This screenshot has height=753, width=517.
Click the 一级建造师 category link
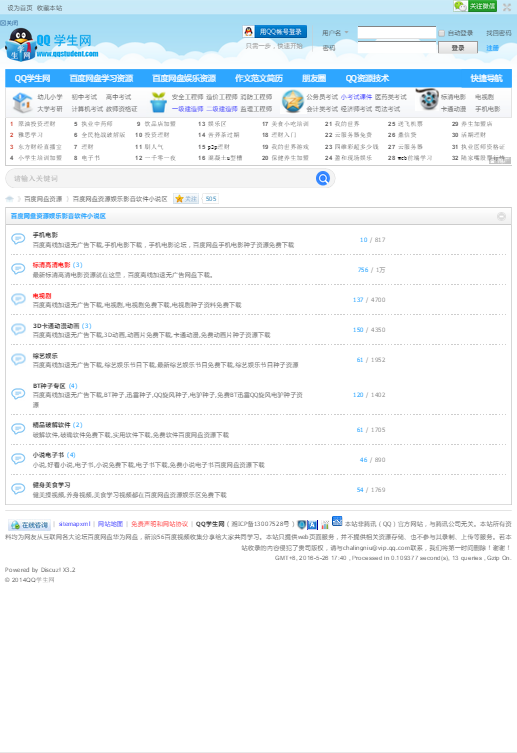(x=187, y=109)
